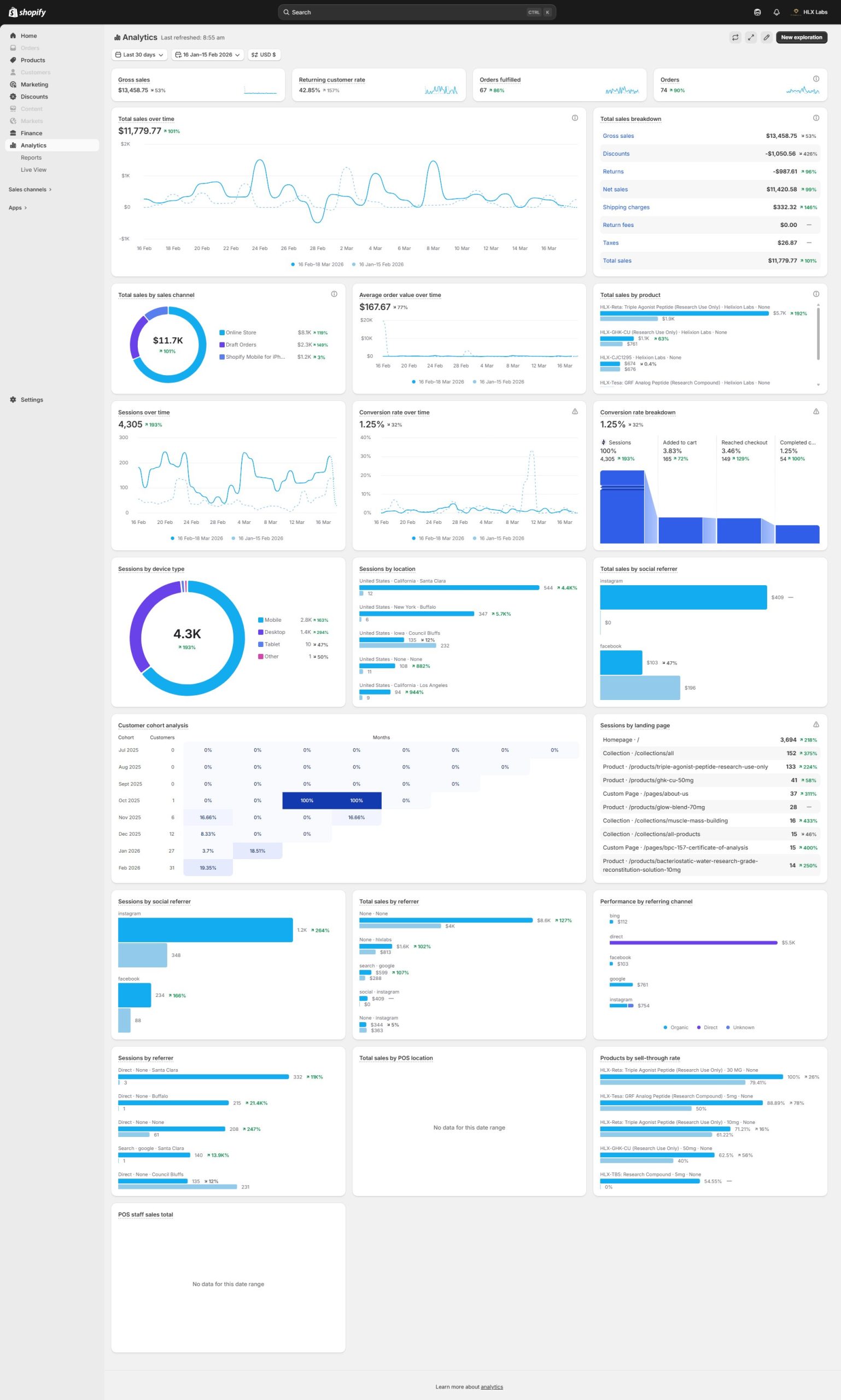The width and height of the screenshot is (841, 1400).
Task: Click warning icon on Conversion rate over time
Action: [575, 411]
